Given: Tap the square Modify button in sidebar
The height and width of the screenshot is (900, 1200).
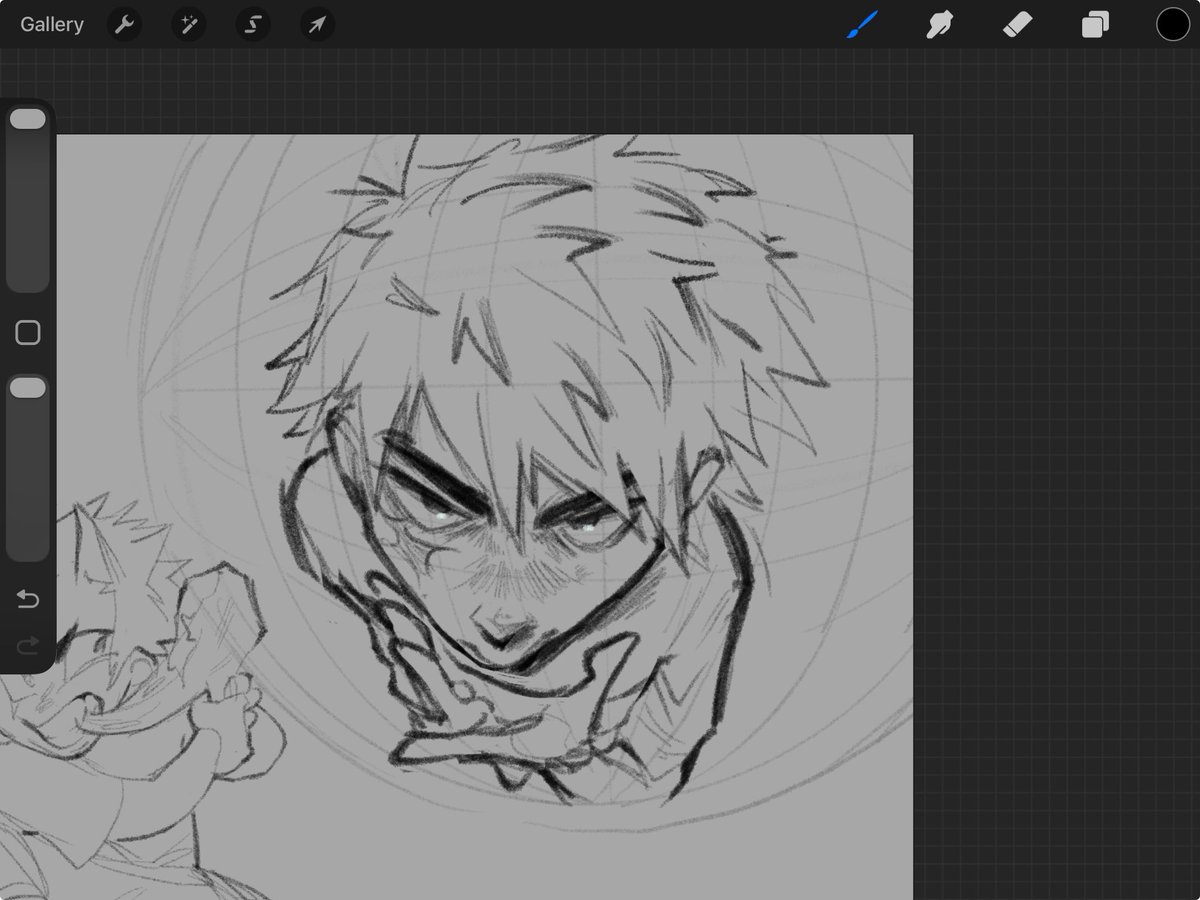Looking at the screenshot, I should (28, 333).
